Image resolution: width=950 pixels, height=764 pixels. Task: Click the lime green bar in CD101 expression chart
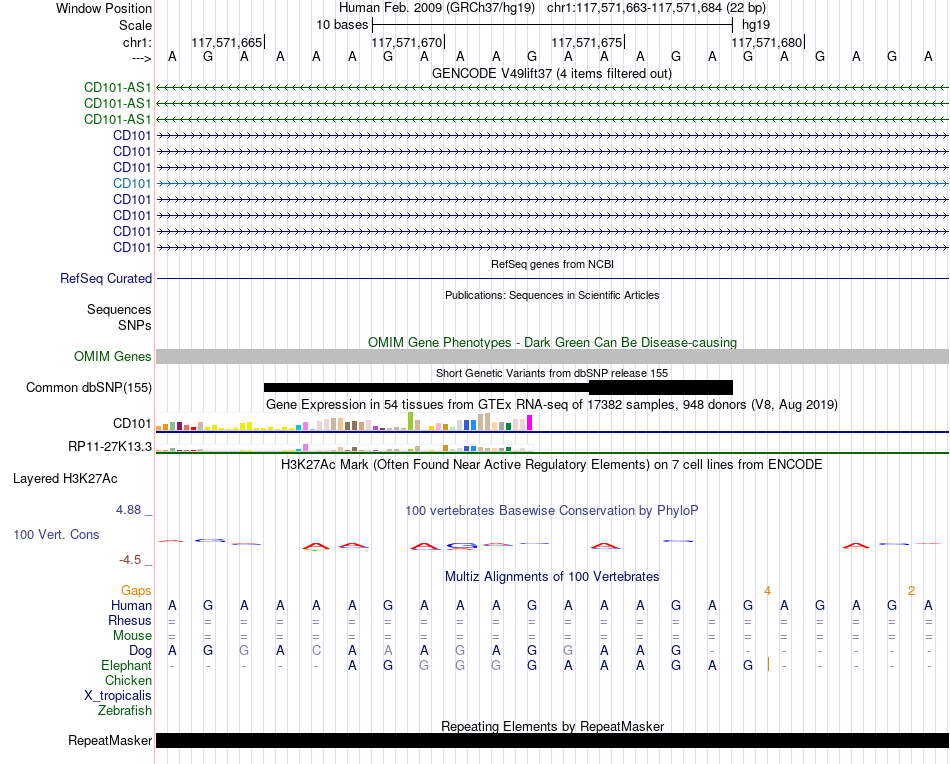click(x=411, y=421)
